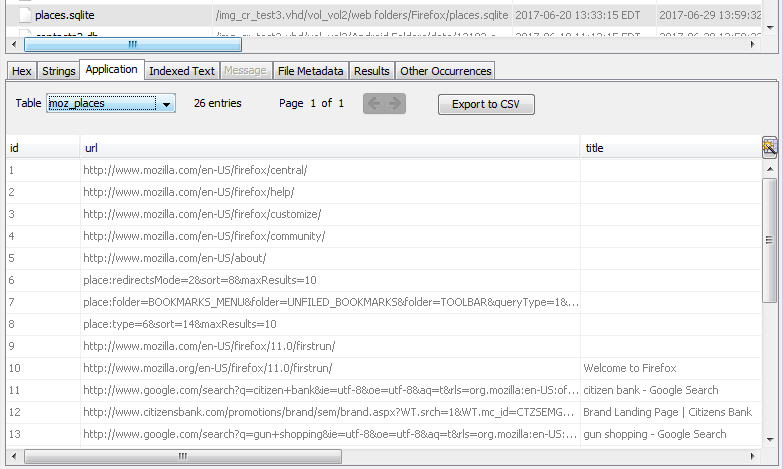Open the Other Occurrences tab
783x469 pixels.
445,71
